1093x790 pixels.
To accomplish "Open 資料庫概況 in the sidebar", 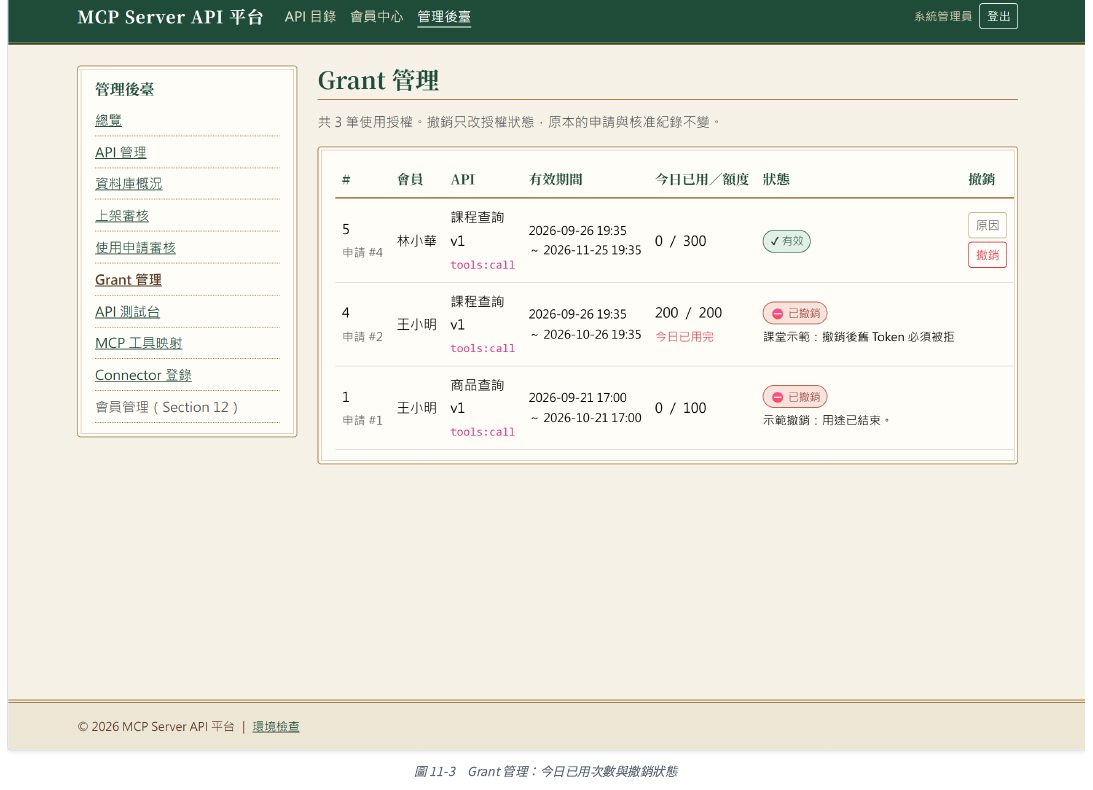I will tap(128, 183).
